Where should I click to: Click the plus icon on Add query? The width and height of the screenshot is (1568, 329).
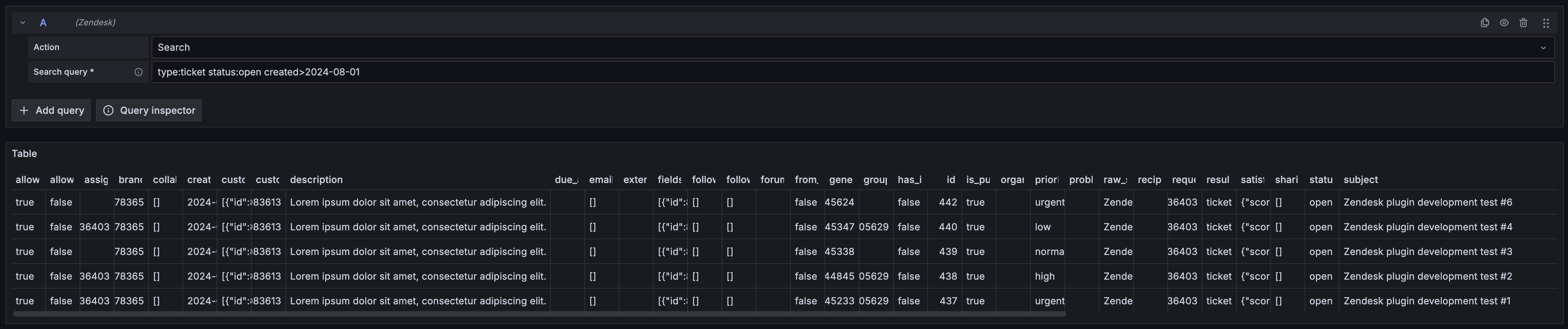pos(24,110)
